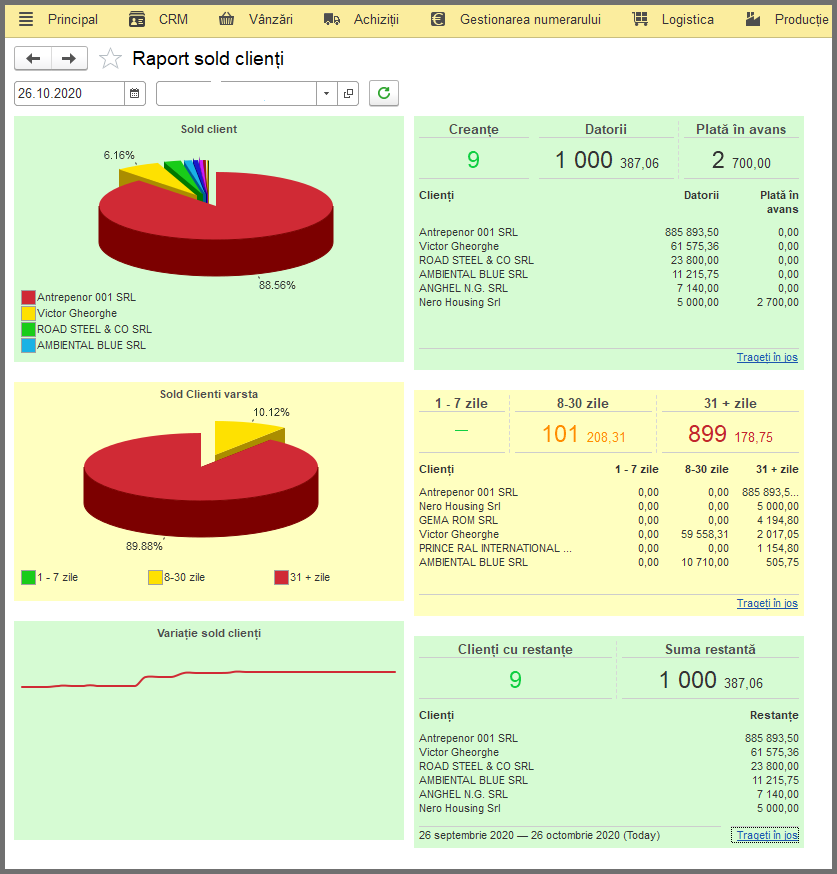Open the Logistica menu section

687,20
